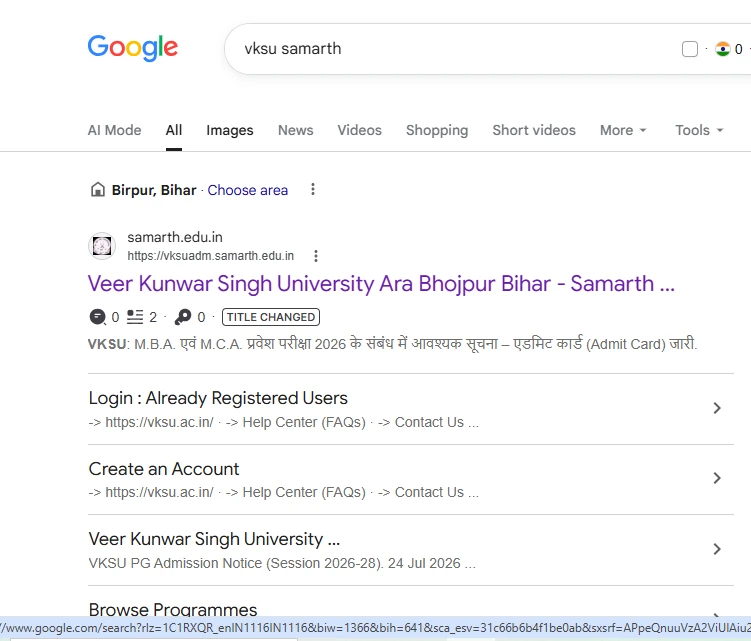Click the Birpur, Bihar location text
The image size is (751, 641).
click(x=154, y=190)
